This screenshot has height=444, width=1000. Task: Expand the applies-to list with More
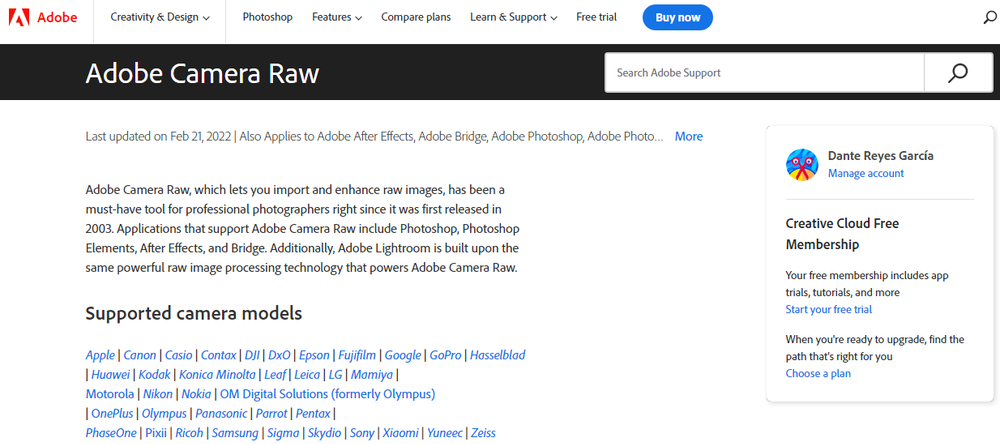click(689, 137)
